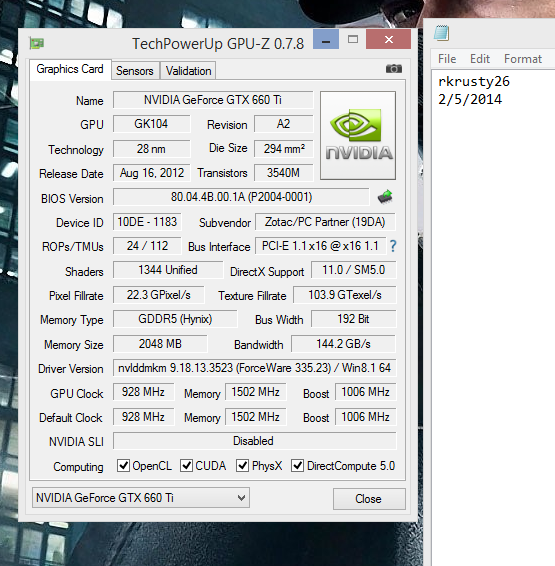Toggle the OpenCL checkbox
Image resolution: width=555 pixels, height=566 pixels.
(x=123, y=466)
